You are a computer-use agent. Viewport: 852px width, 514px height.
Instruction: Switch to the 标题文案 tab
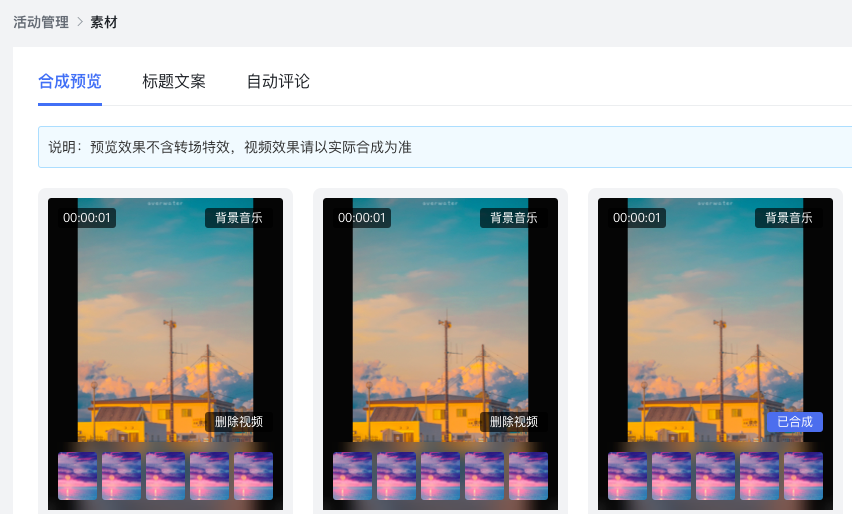[x=174, y=81]
